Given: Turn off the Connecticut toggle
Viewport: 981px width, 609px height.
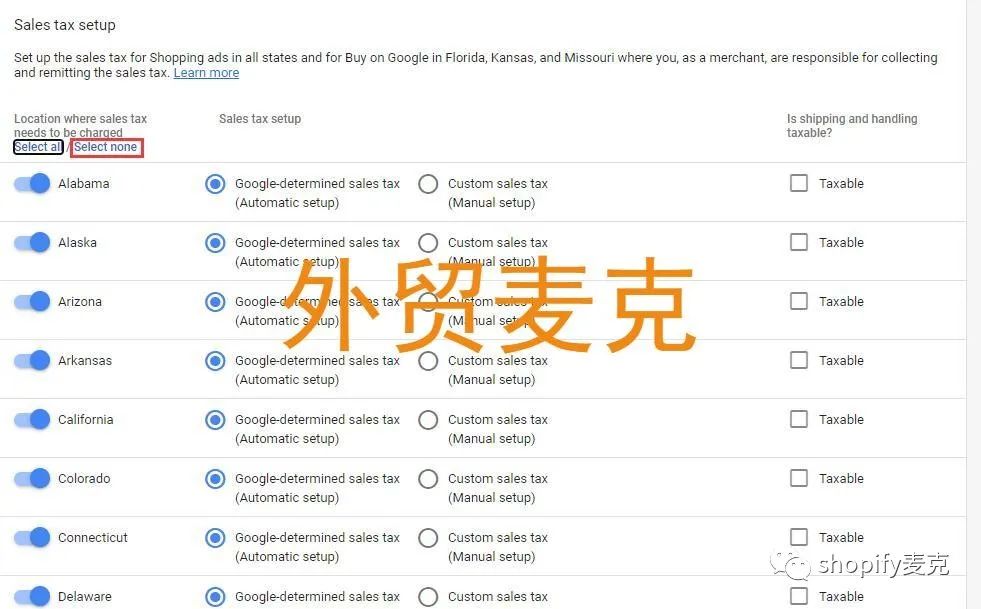Looking at the screenshot, I should (x=31, y=537).
